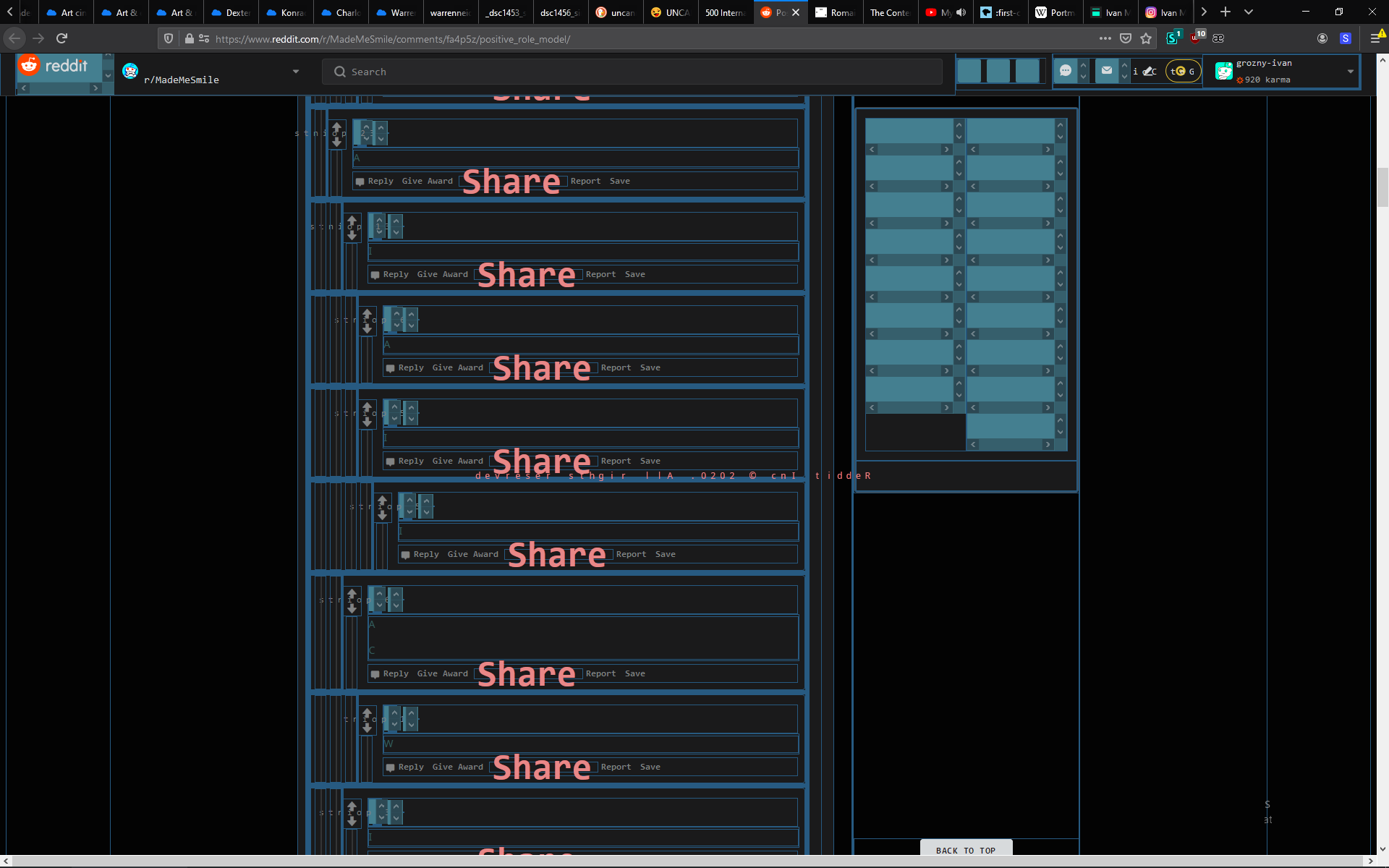Save page to Pocket icon
This screenshot has height=868, width=1389.
pyautogui.click(x=1126, y=38)
